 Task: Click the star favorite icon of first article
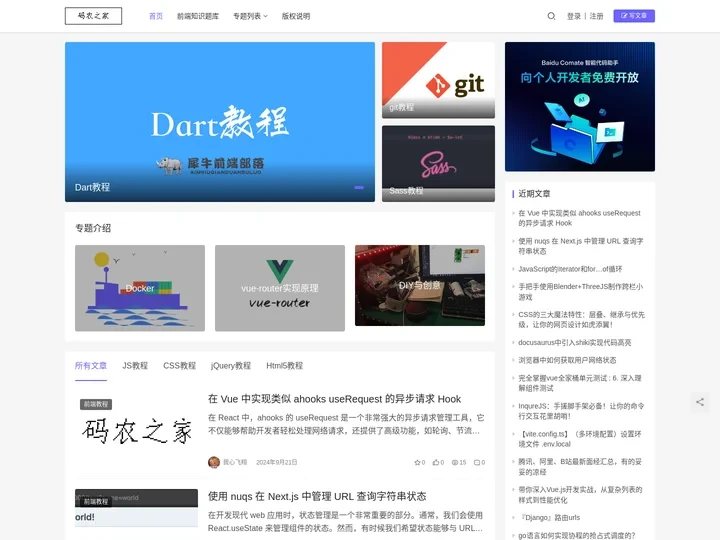(417, 462)
